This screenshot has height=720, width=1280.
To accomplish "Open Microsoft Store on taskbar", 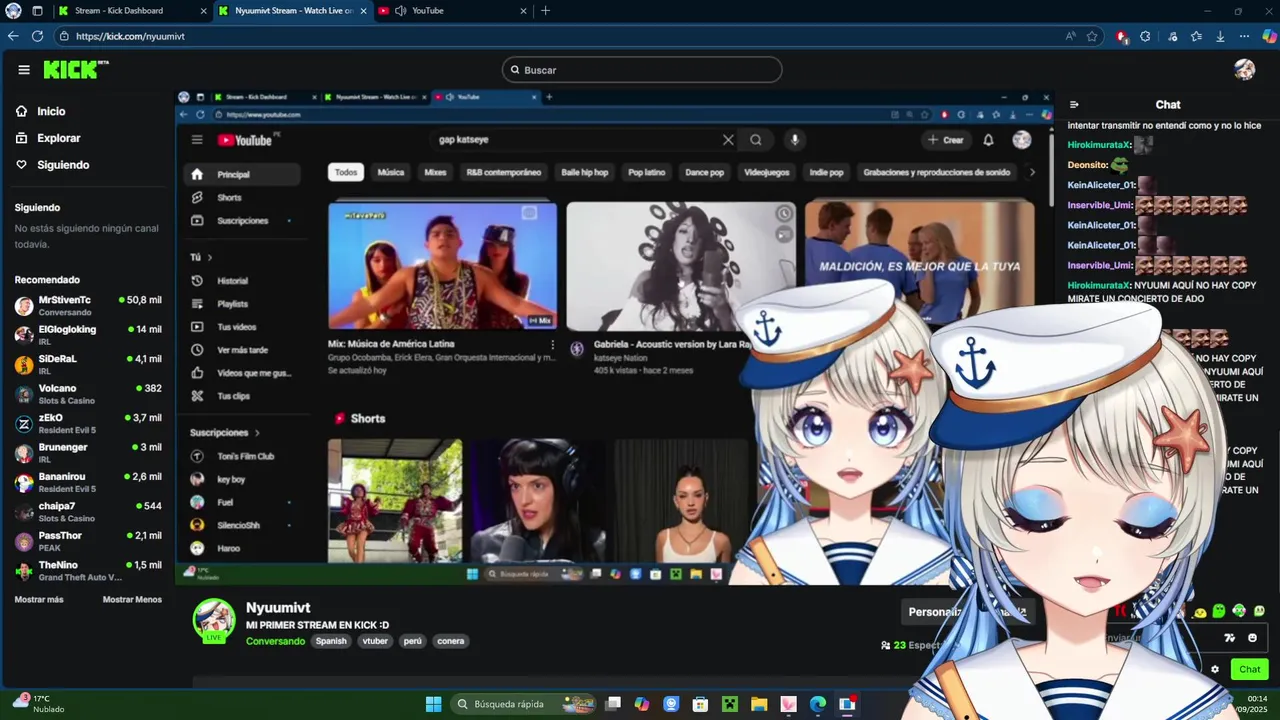I will point(700,704).
